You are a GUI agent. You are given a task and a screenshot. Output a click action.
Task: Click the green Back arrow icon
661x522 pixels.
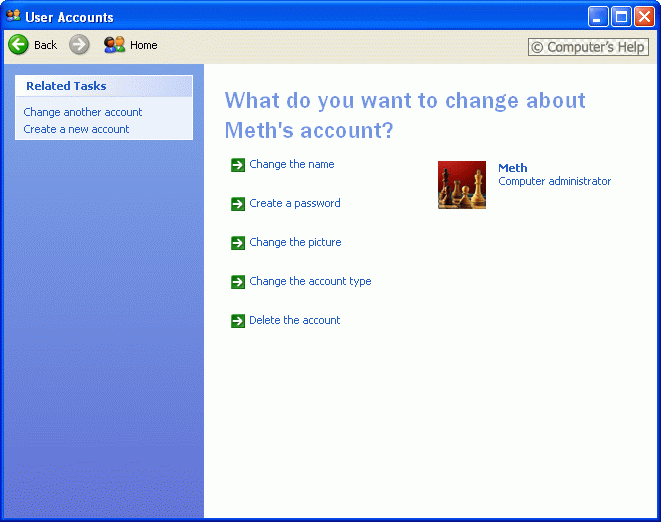(18, 45)
